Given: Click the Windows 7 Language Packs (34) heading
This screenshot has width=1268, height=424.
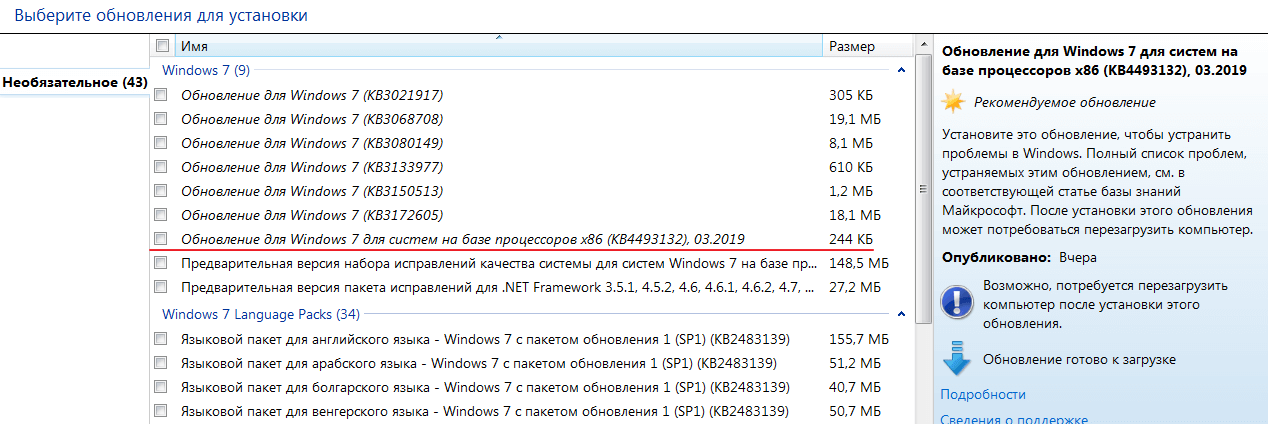Looking at the screenshot, I should coord(261,314).
